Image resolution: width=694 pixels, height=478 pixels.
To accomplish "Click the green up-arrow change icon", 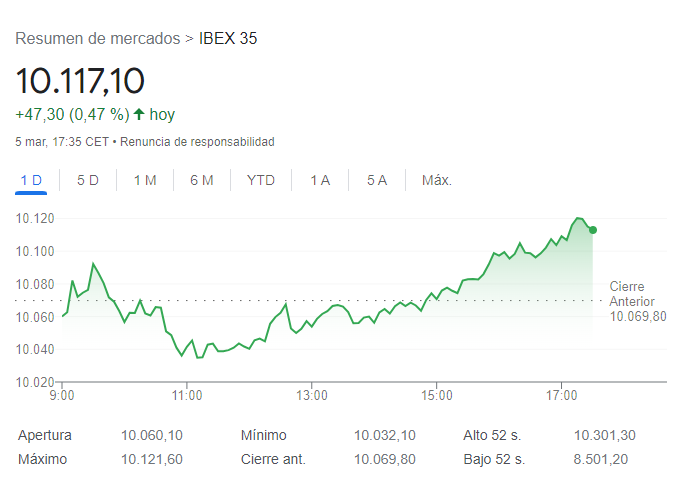I will [x=139, y=114].
